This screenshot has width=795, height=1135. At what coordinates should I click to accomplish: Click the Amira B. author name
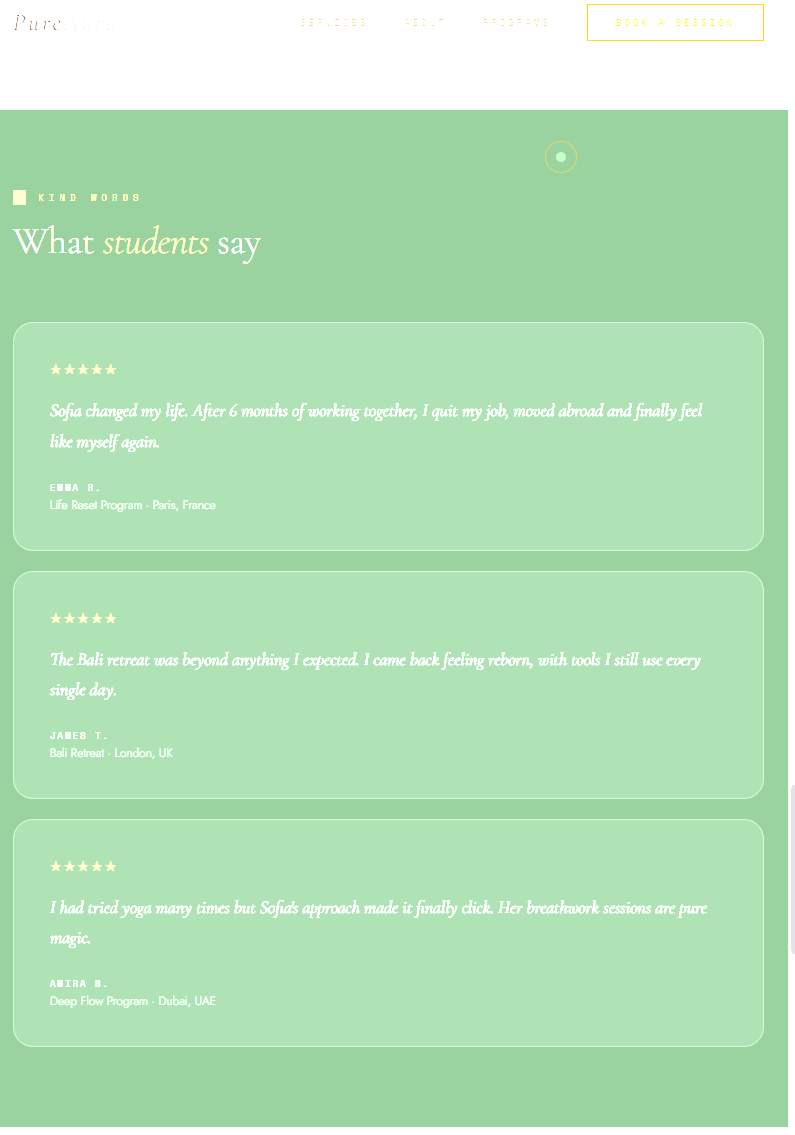[x=79, y=984]
